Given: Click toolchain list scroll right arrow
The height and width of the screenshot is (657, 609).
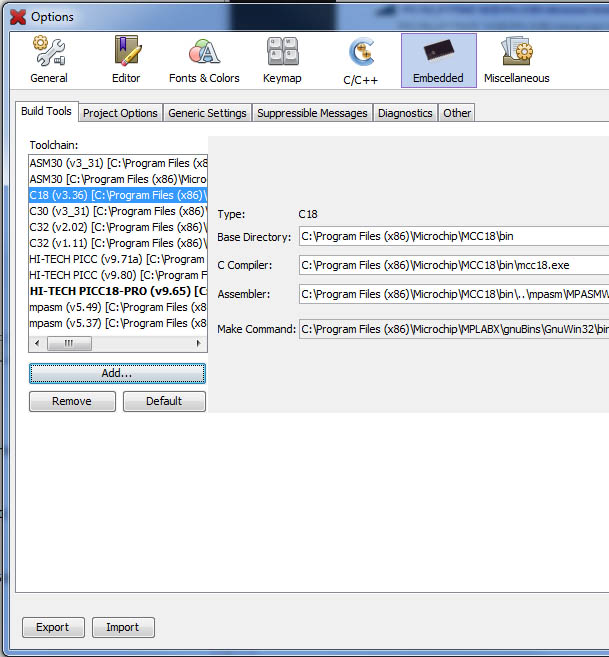Looking at the screenshot, I should tap(198, 344).
